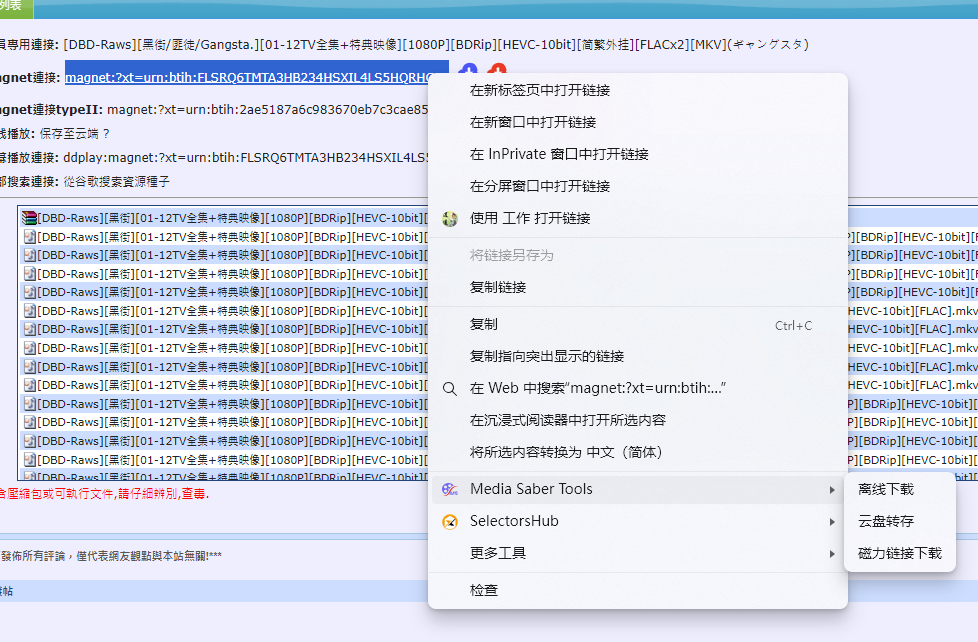Click the blue circular icon beside the magnet link

pyautogui.click(x=468, y=70)
